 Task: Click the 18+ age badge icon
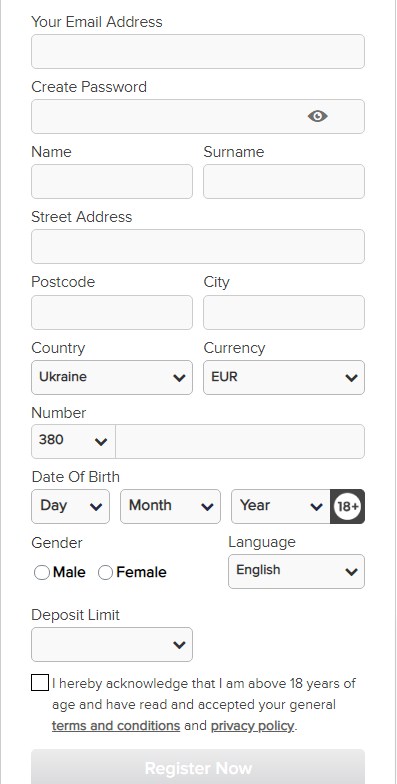[348, 506]
